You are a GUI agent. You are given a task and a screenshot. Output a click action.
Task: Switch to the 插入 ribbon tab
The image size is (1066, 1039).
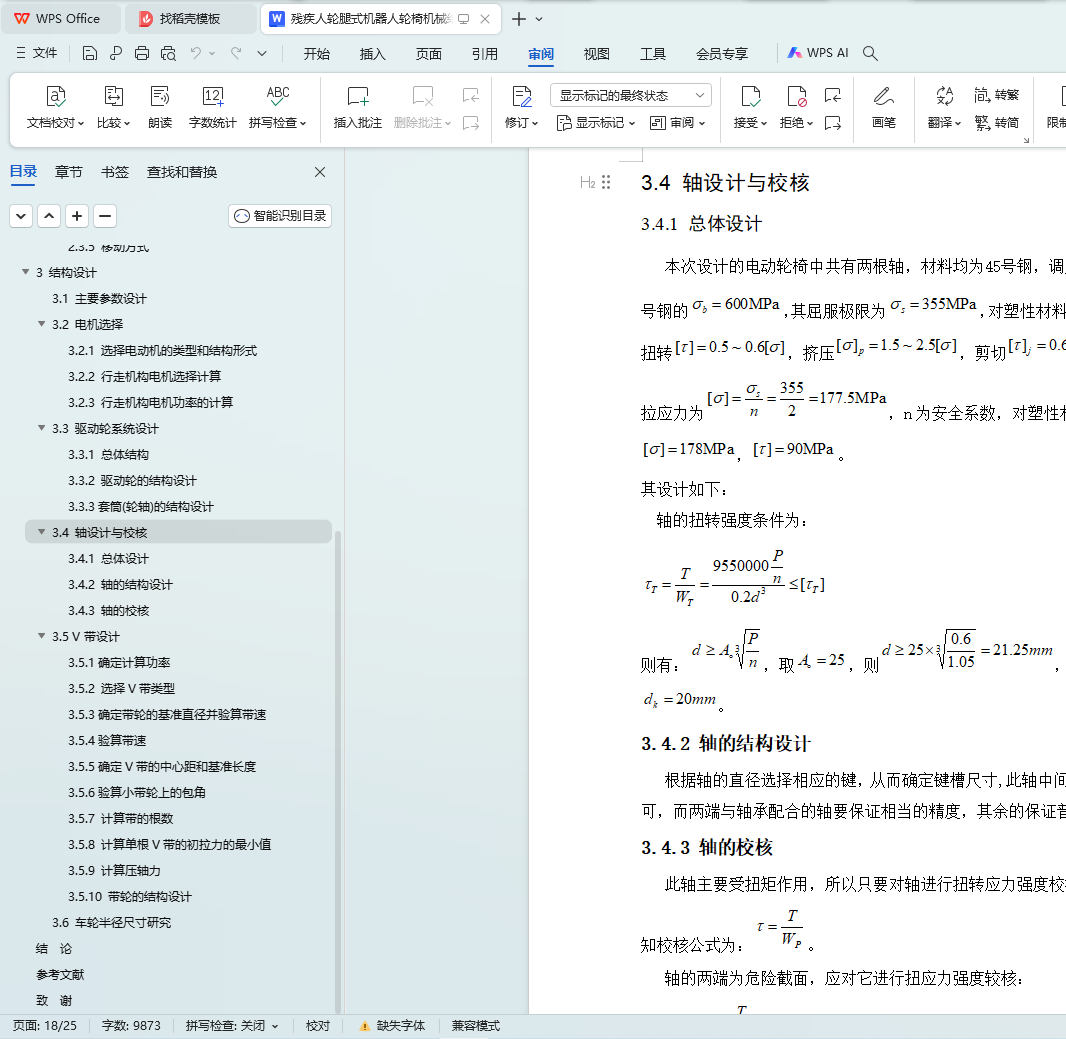click(x=373, y=54)
